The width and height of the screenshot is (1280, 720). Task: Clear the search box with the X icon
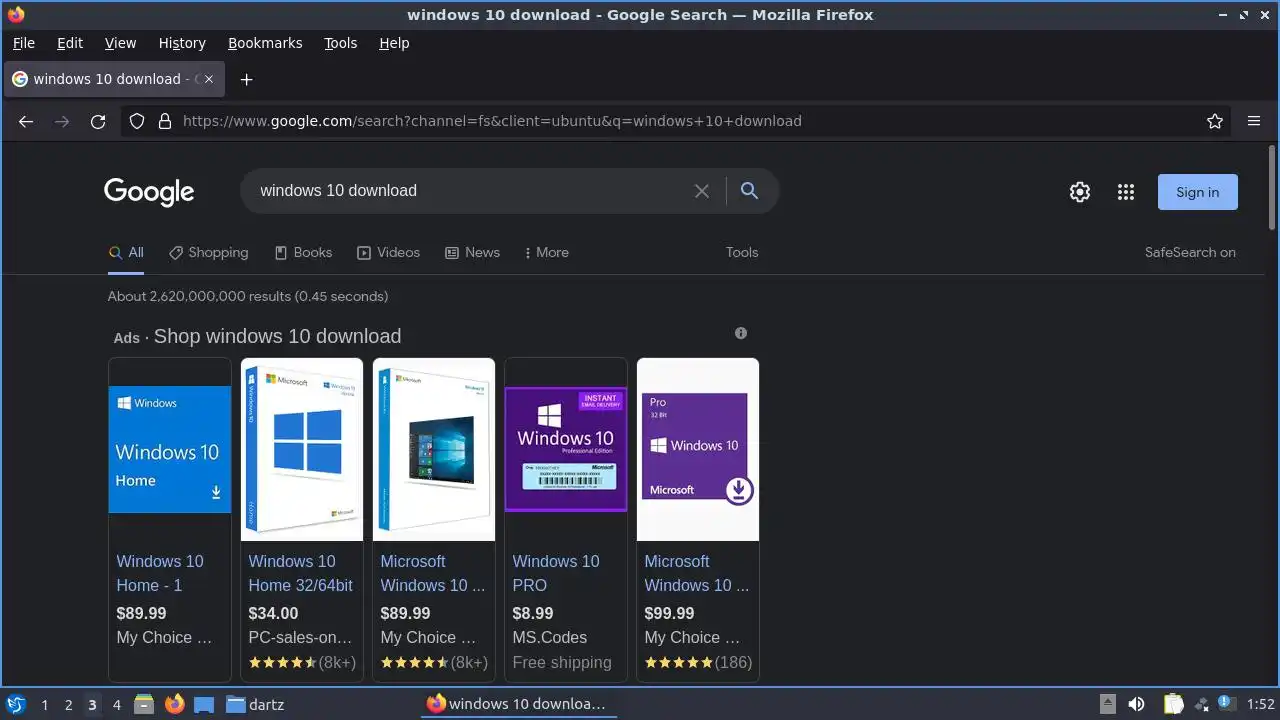coord(702,191)
